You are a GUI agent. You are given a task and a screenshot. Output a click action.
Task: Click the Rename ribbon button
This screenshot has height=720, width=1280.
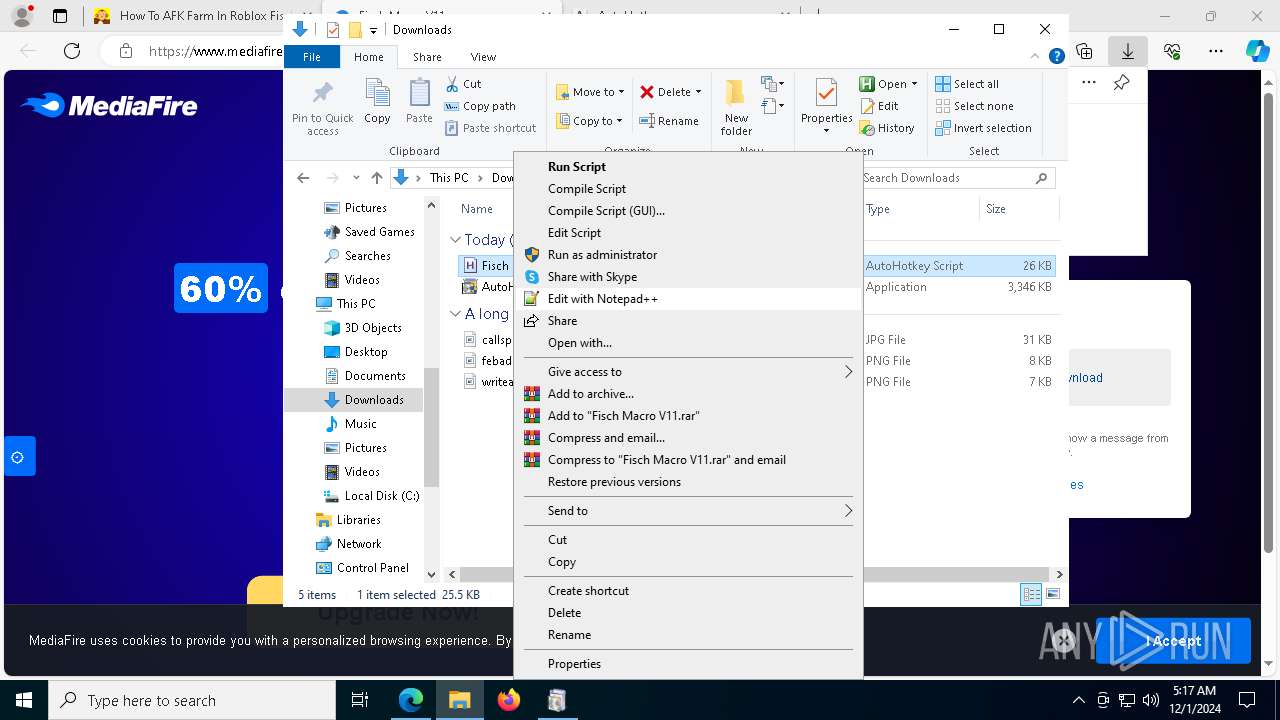669,121
